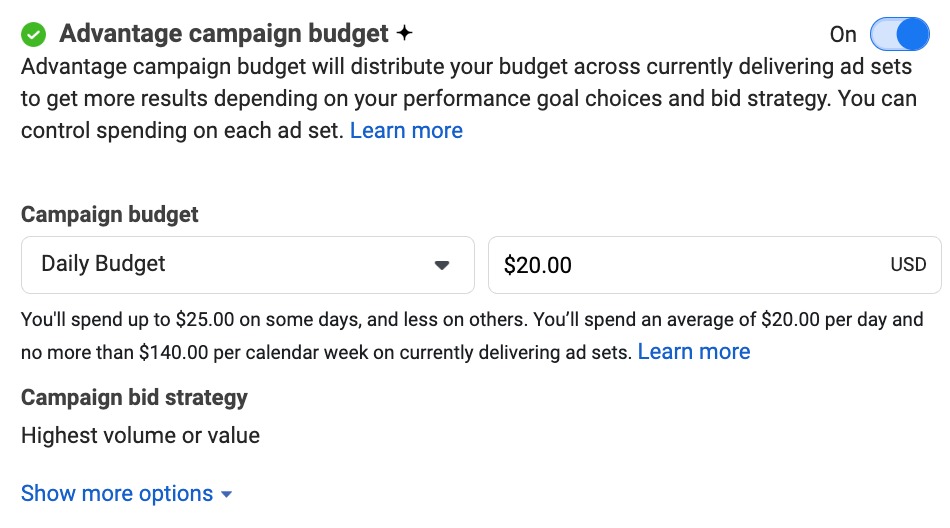Click the Campaign budget section label
Screen dimensions: 950x528
(110, 215)
